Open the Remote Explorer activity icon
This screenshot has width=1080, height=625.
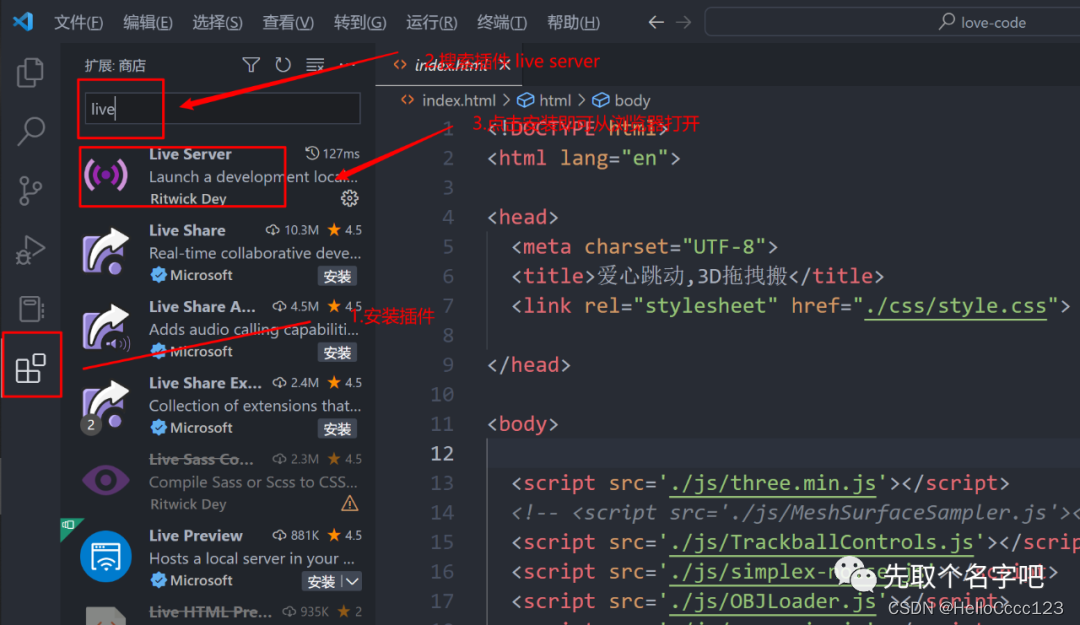(x=30, y=309)
